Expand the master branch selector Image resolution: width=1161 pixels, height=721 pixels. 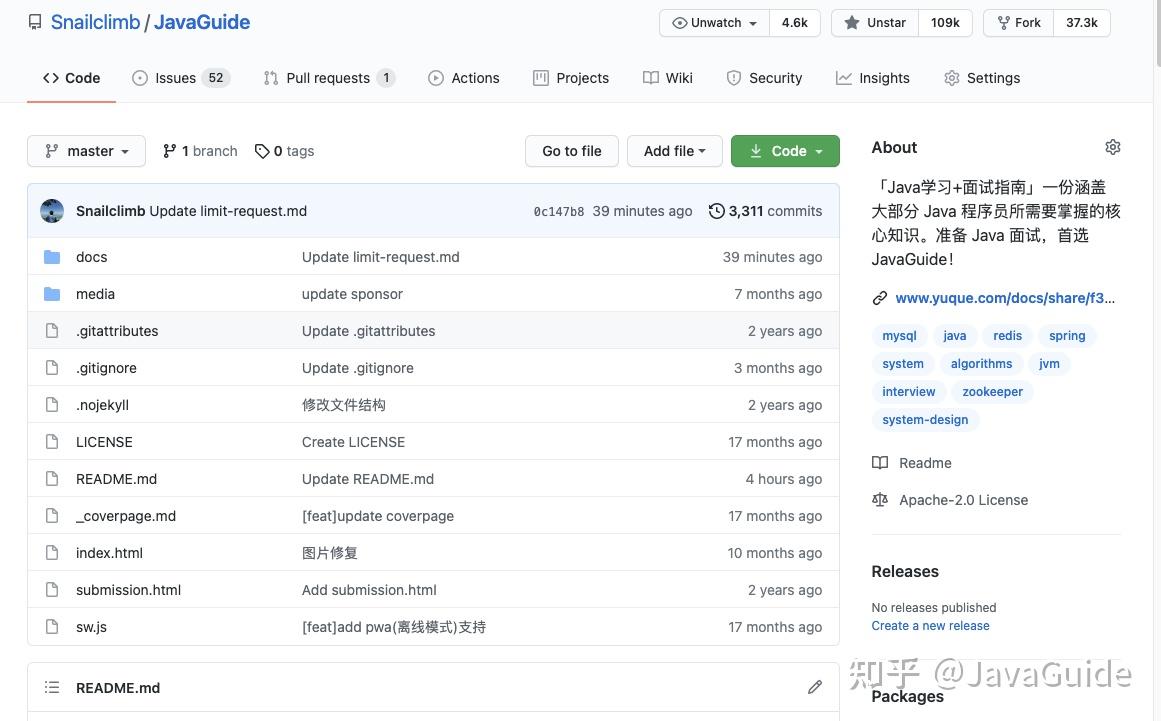(x=86, y=151)
